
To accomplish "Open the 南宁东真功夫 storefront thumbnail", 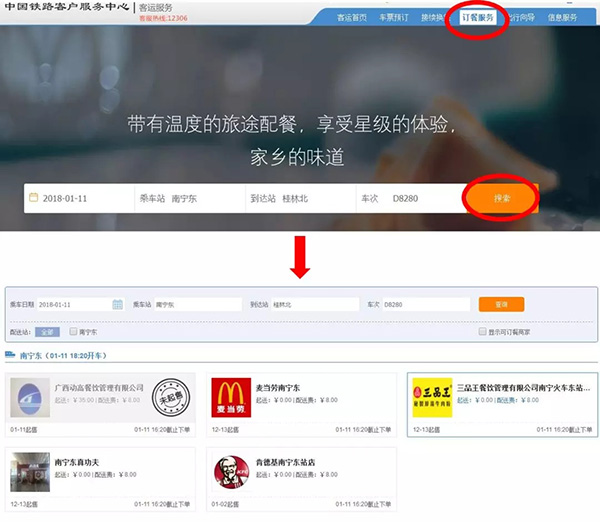I will (30, 472).
